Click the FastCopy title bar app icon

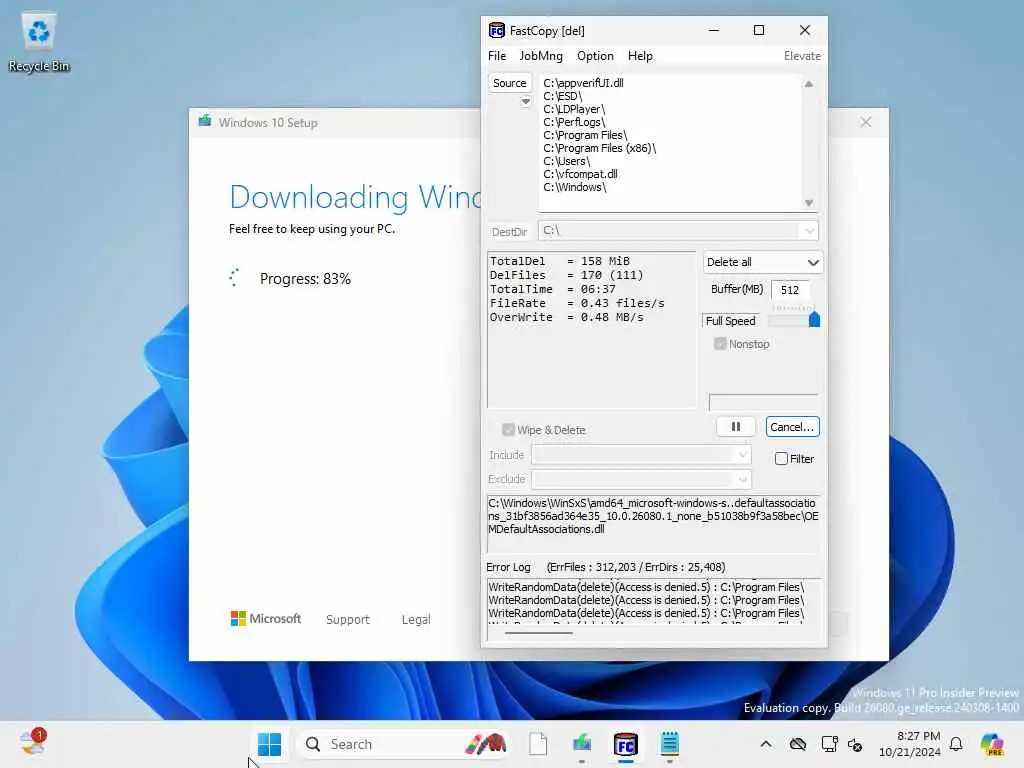(x=496, y=30)
